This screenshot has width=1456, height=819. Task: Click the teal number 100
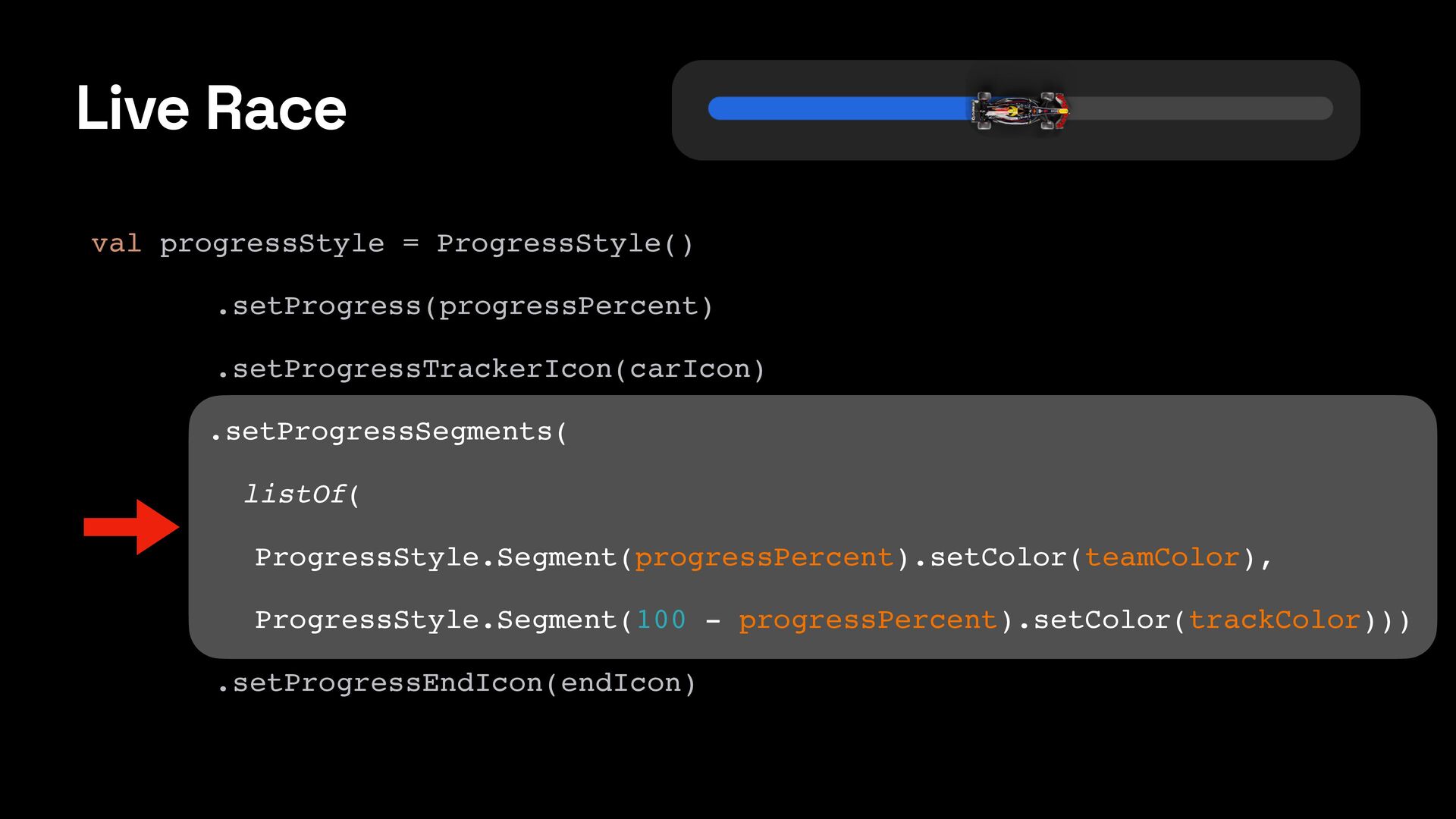tap(661, 620)
